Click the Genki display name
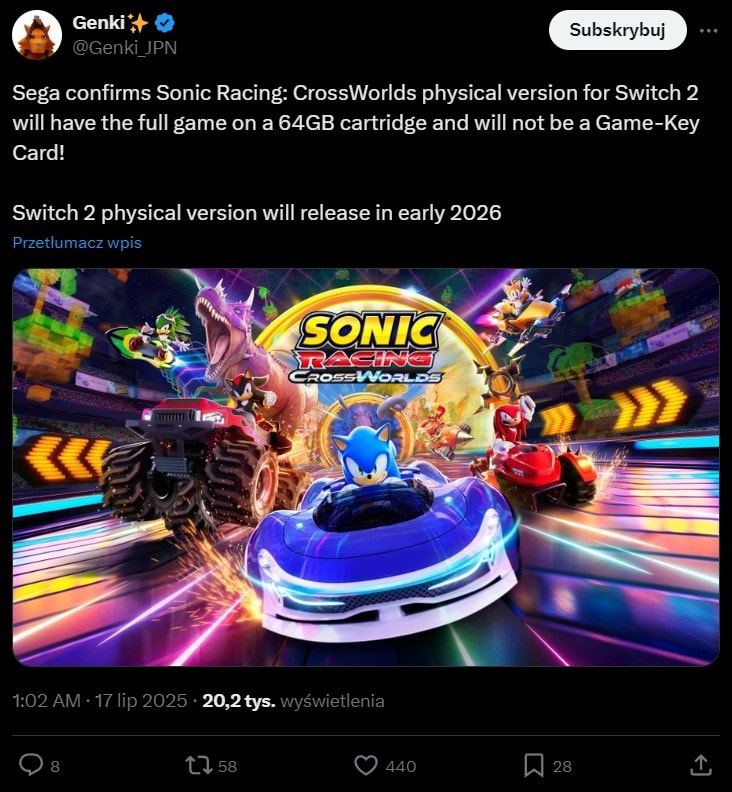 pos(99,22)
